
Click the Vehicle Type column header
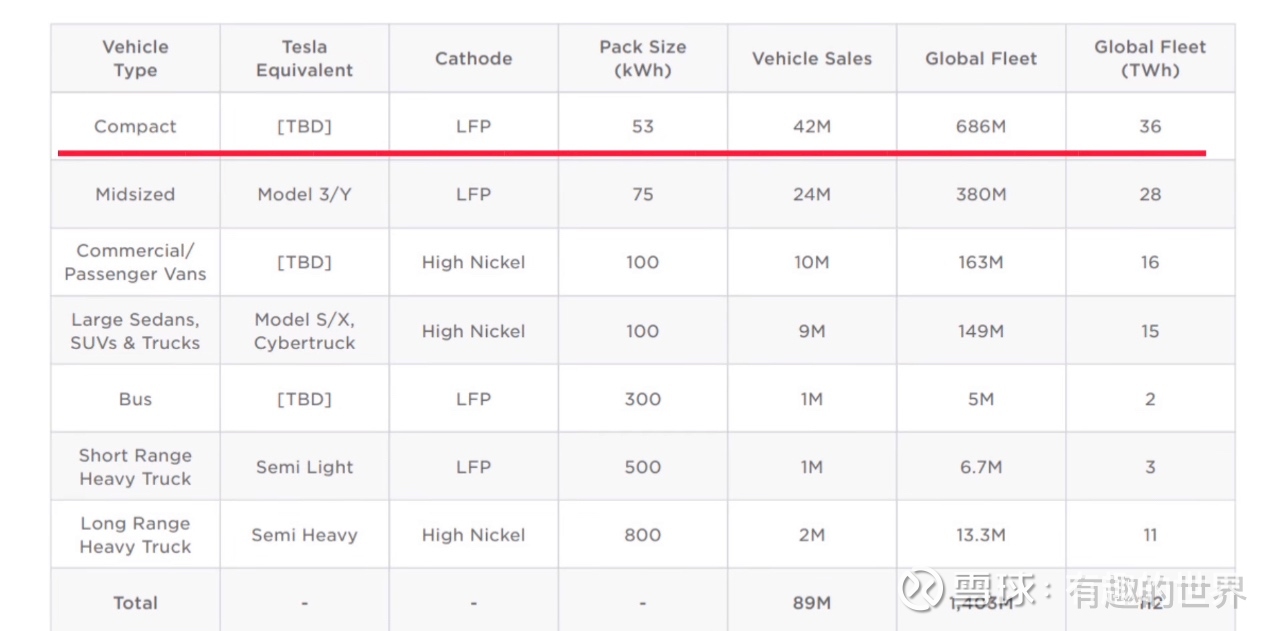tap(135, 59)
